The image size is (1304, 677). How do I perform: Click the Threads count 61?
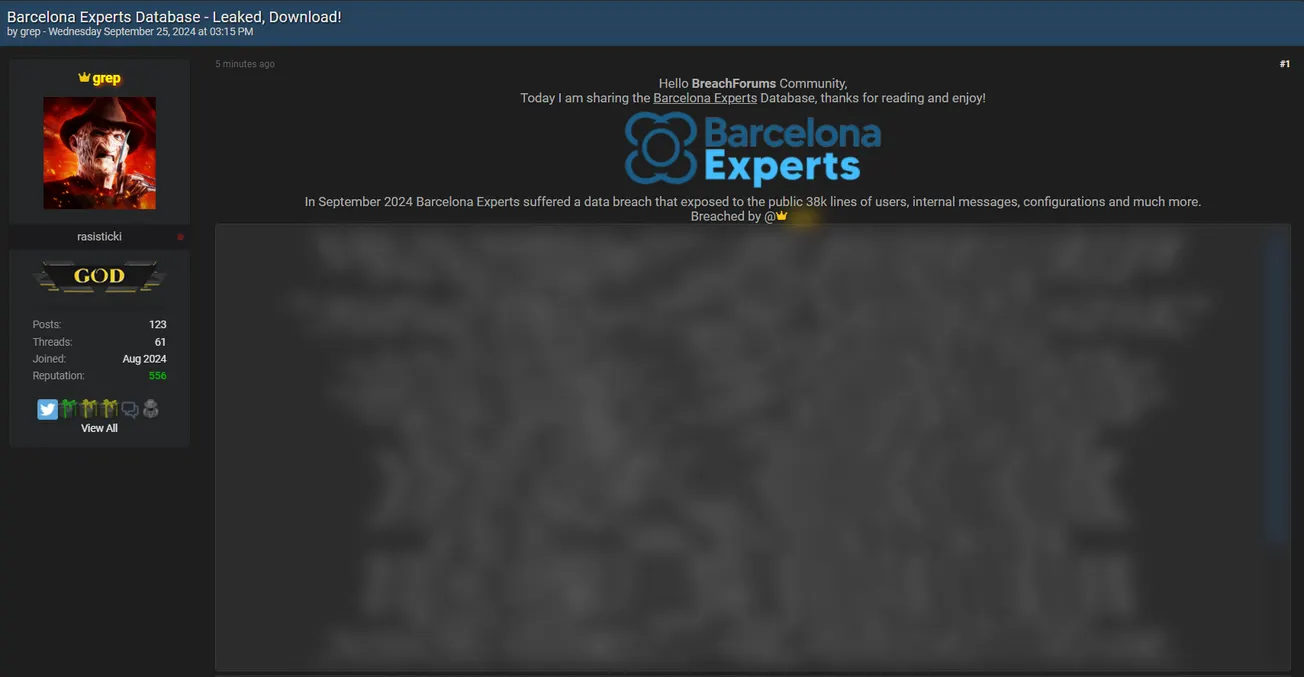pyautogui.click(x=160, y=342)
